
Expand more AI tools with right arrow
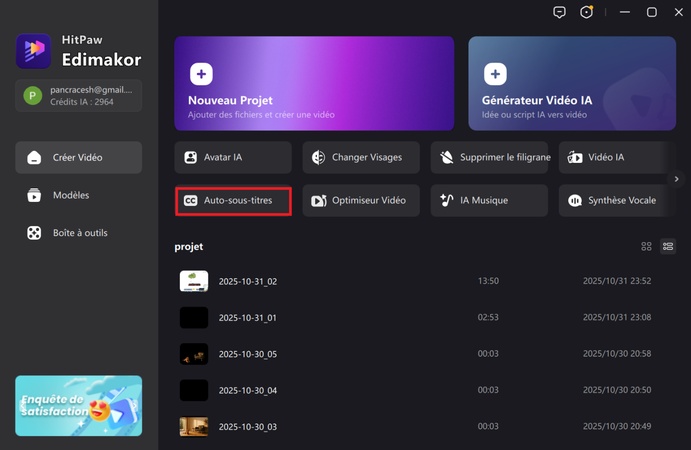(677, 179)
